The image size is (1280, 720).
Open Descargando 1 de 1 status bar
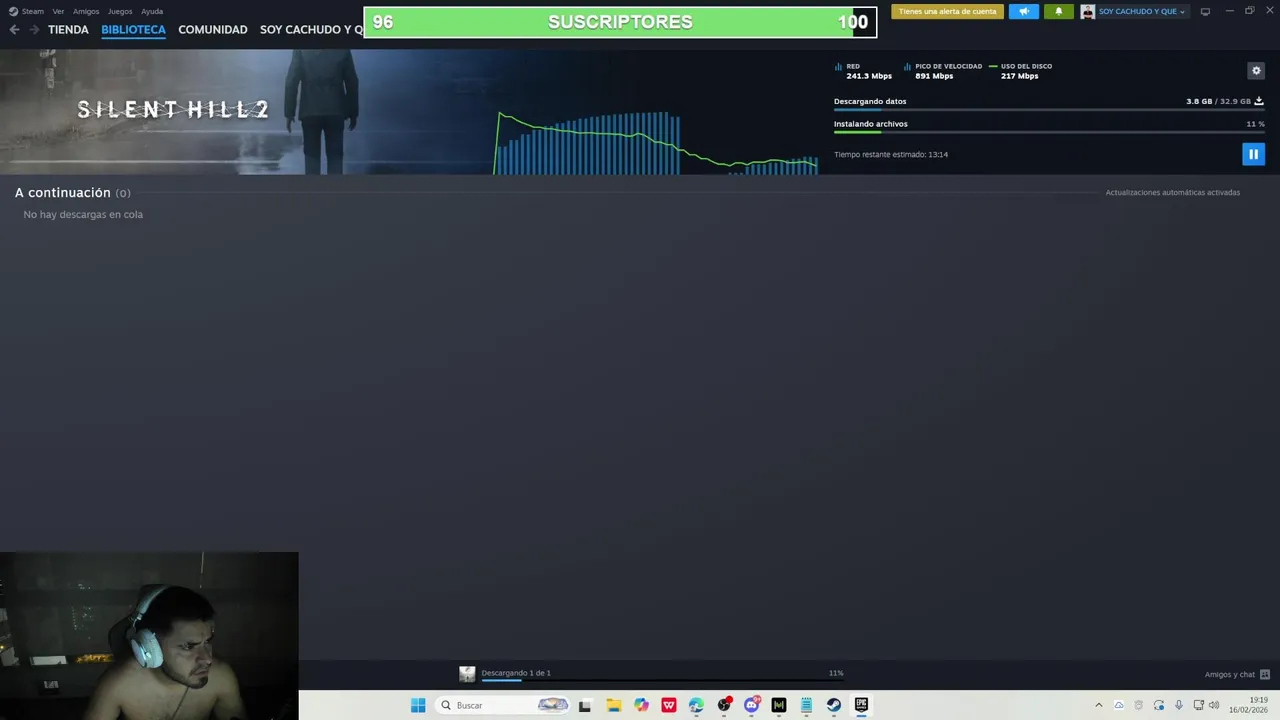click(x=516, y=673)
